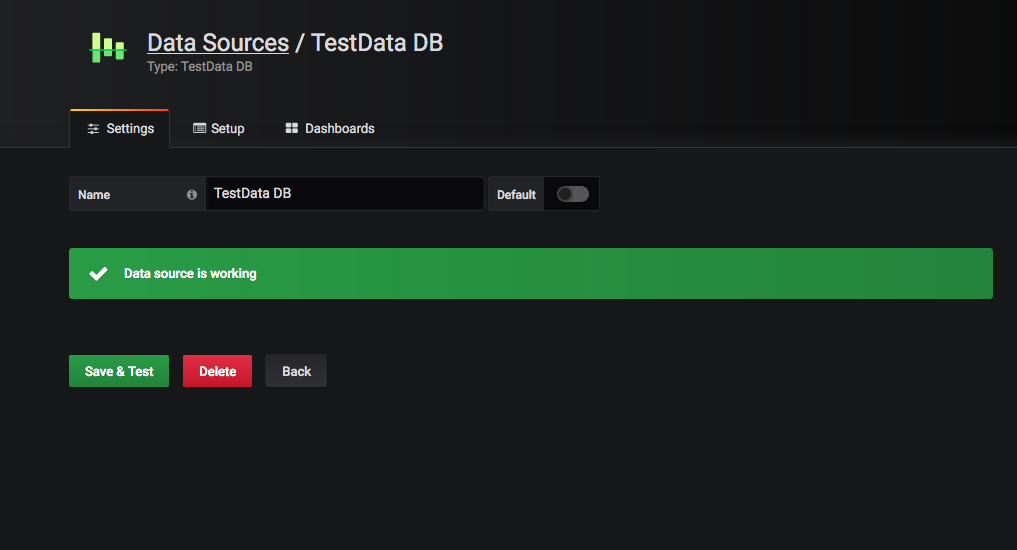
Task: Switch to the Dashboards tab
Action: point(330,128)
